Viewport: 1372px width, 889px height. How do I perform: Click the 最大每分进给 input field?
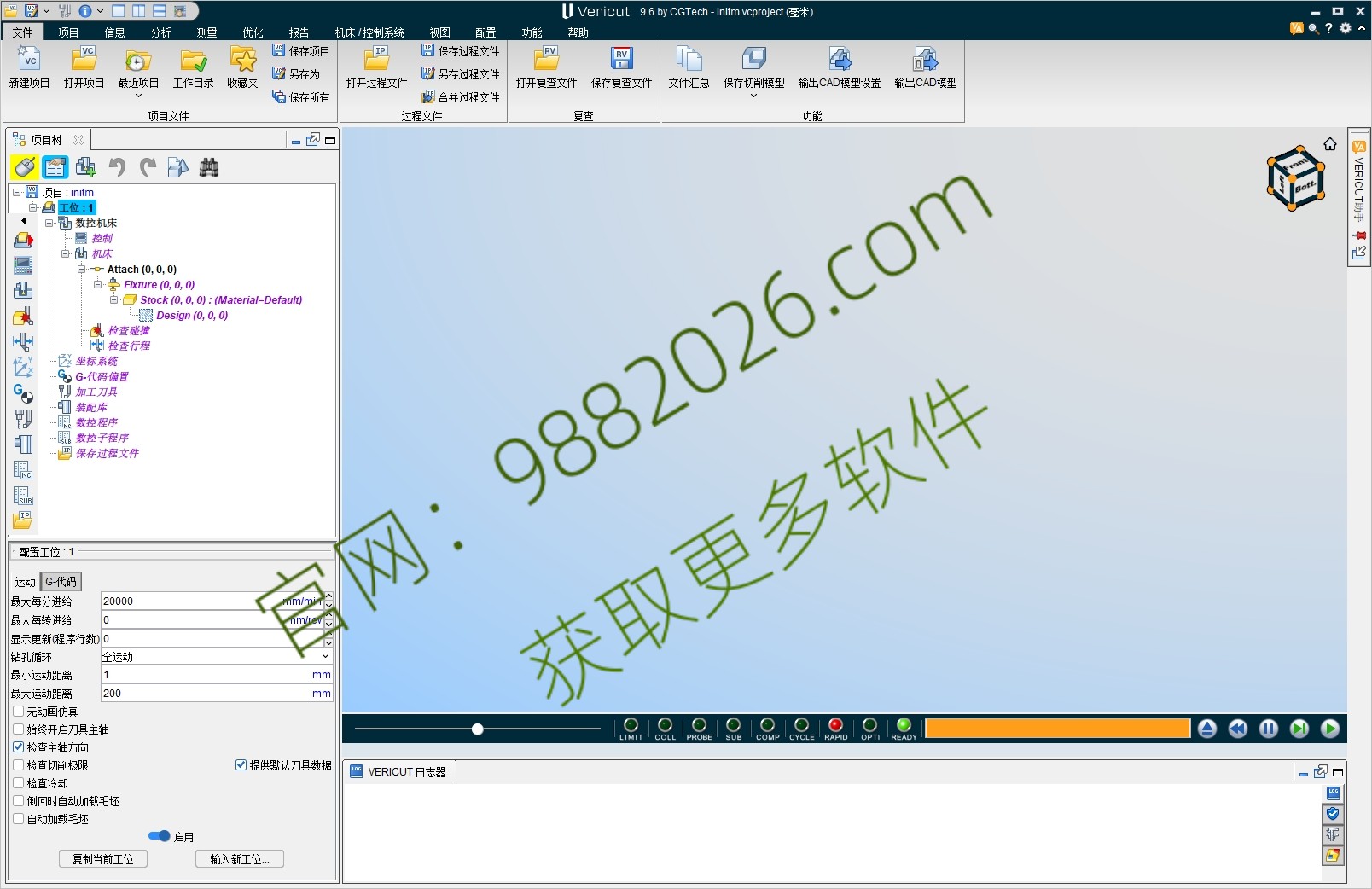(212, 601)
